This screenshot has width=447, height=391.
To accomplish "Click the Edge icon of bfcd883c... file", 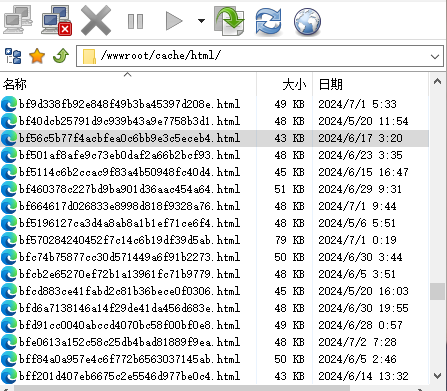I will pyautogui.click(x=9, y=291).
